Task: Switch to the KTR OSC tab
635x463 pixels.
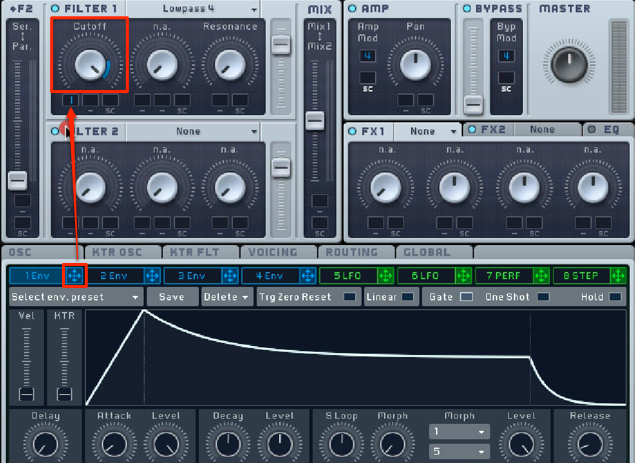Action: pos(123,252)
